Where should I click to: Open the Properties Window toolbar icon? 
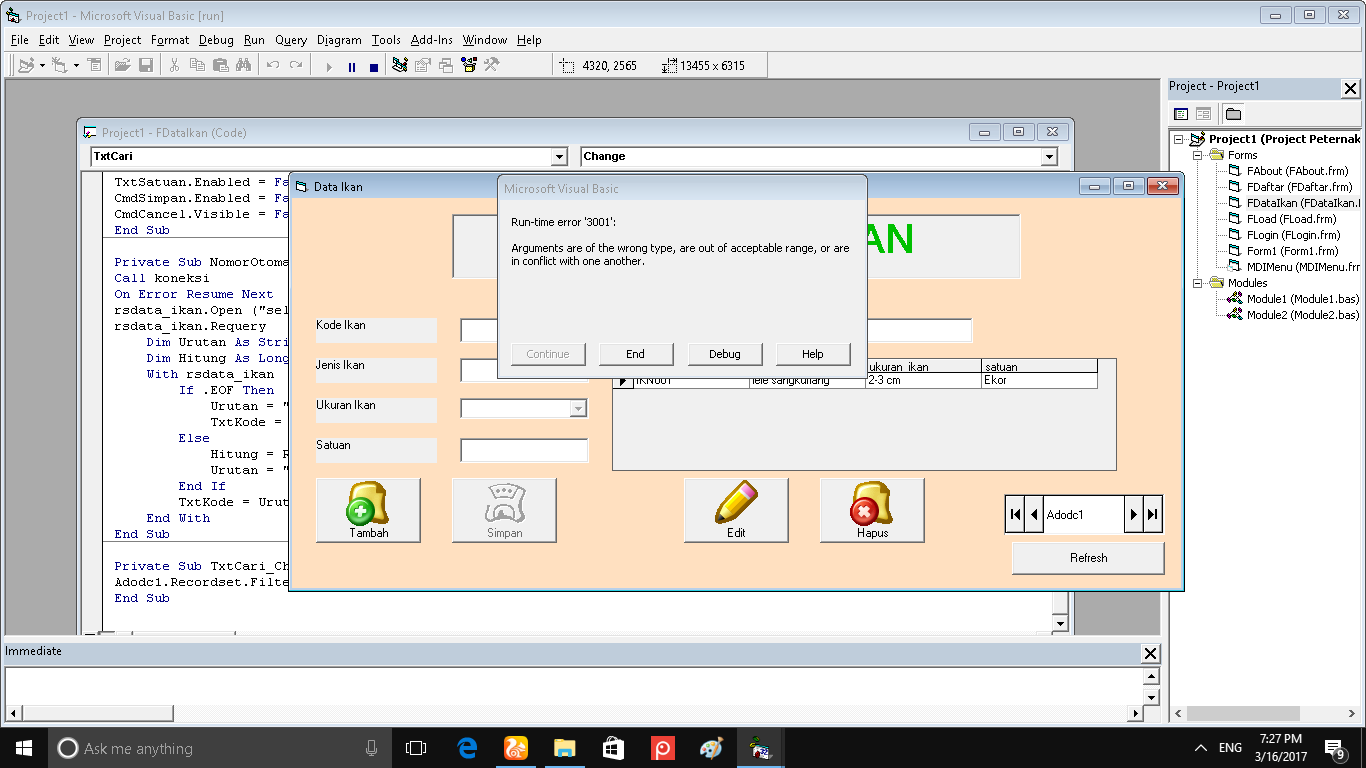tap(423, 66)
